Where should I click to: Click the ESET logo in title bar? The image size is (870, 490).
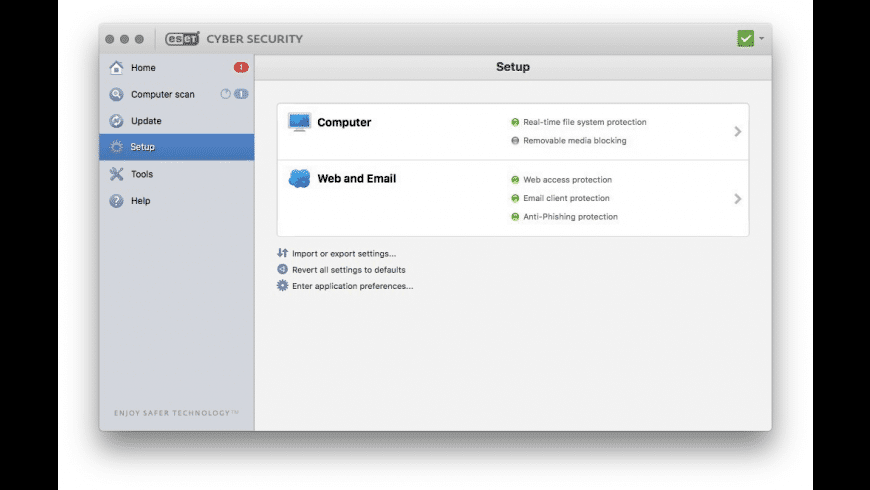182,38
